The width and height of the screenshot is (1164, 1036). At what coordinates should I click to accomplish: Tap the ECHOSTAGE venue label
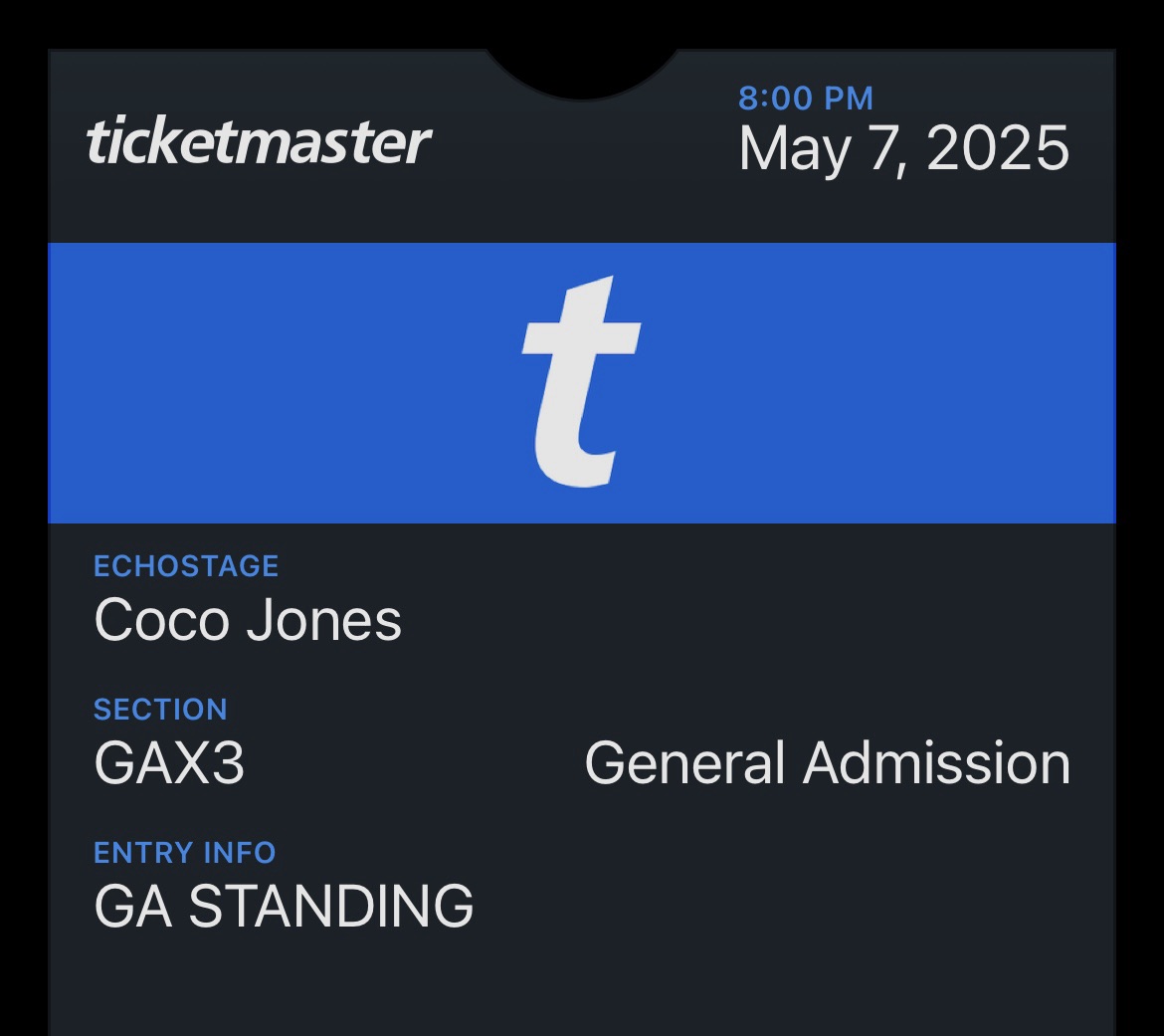coord(186,566)
